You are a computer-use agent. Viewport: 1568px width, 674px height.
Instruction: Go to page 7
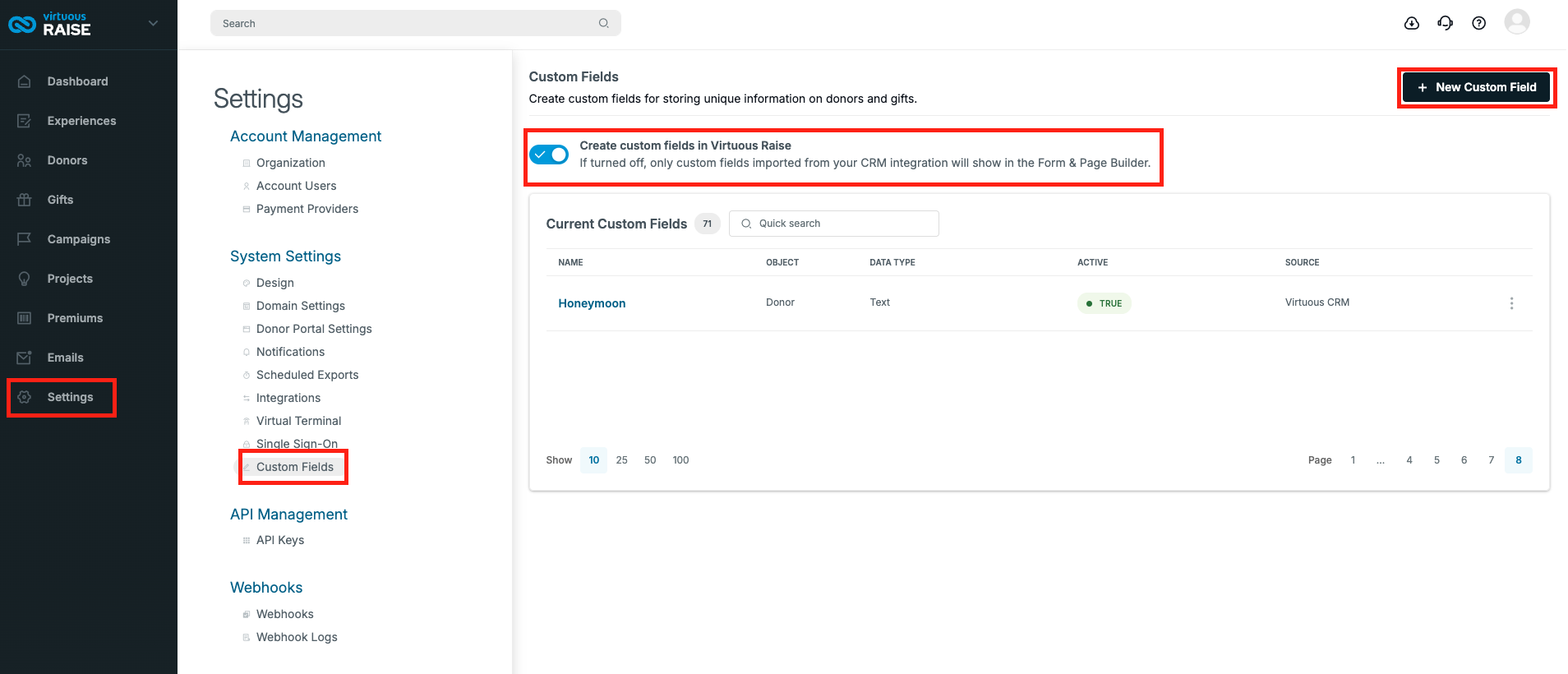1491,460
